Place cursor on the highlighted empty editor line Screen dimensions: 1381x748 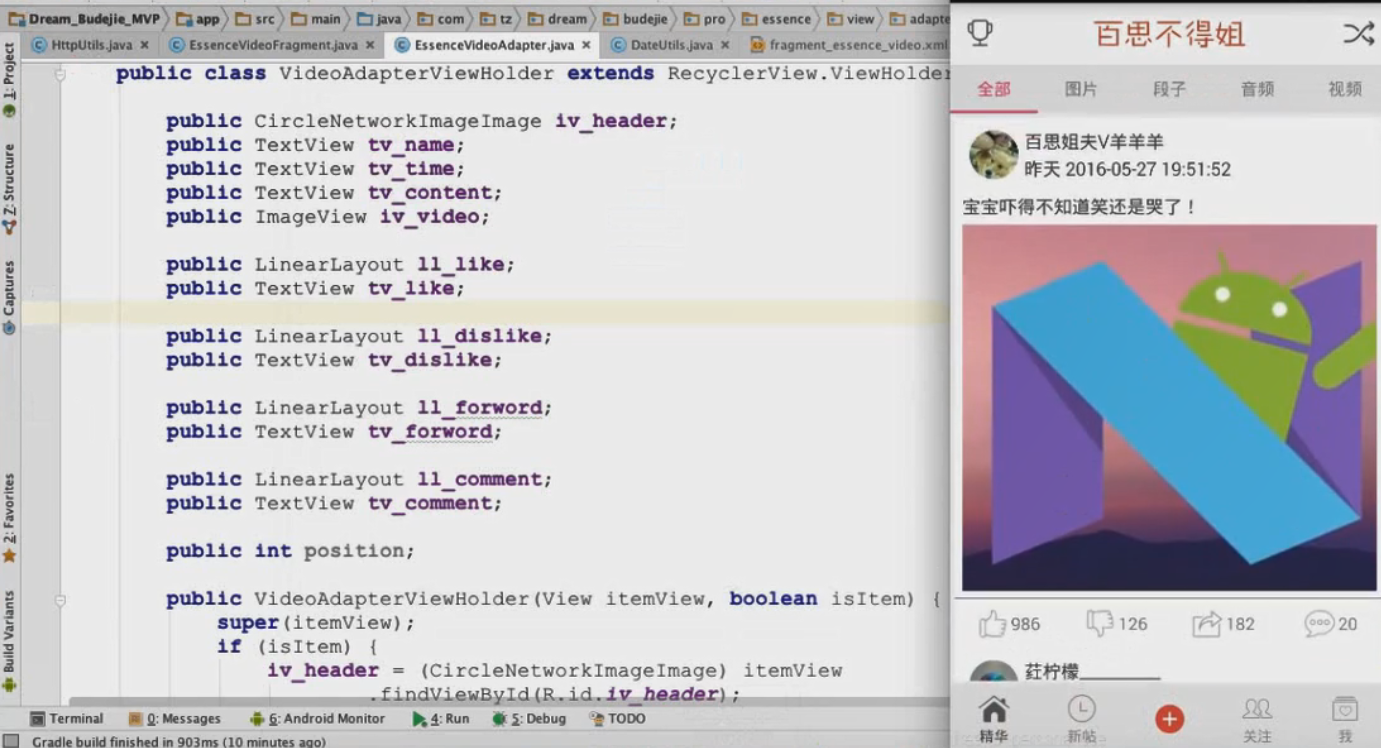tap(485, 313)
